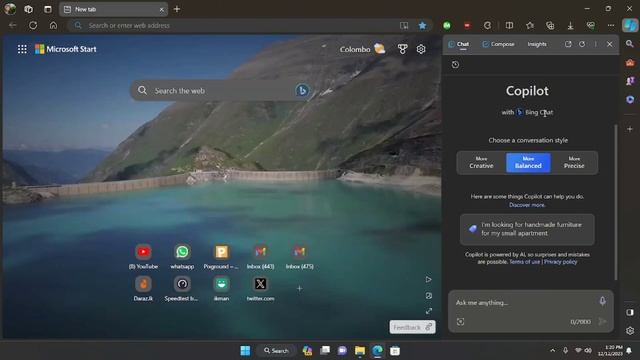Show hidden system tray icons
The height and width of the screenshot is (360, 640).
coord(552,350)
